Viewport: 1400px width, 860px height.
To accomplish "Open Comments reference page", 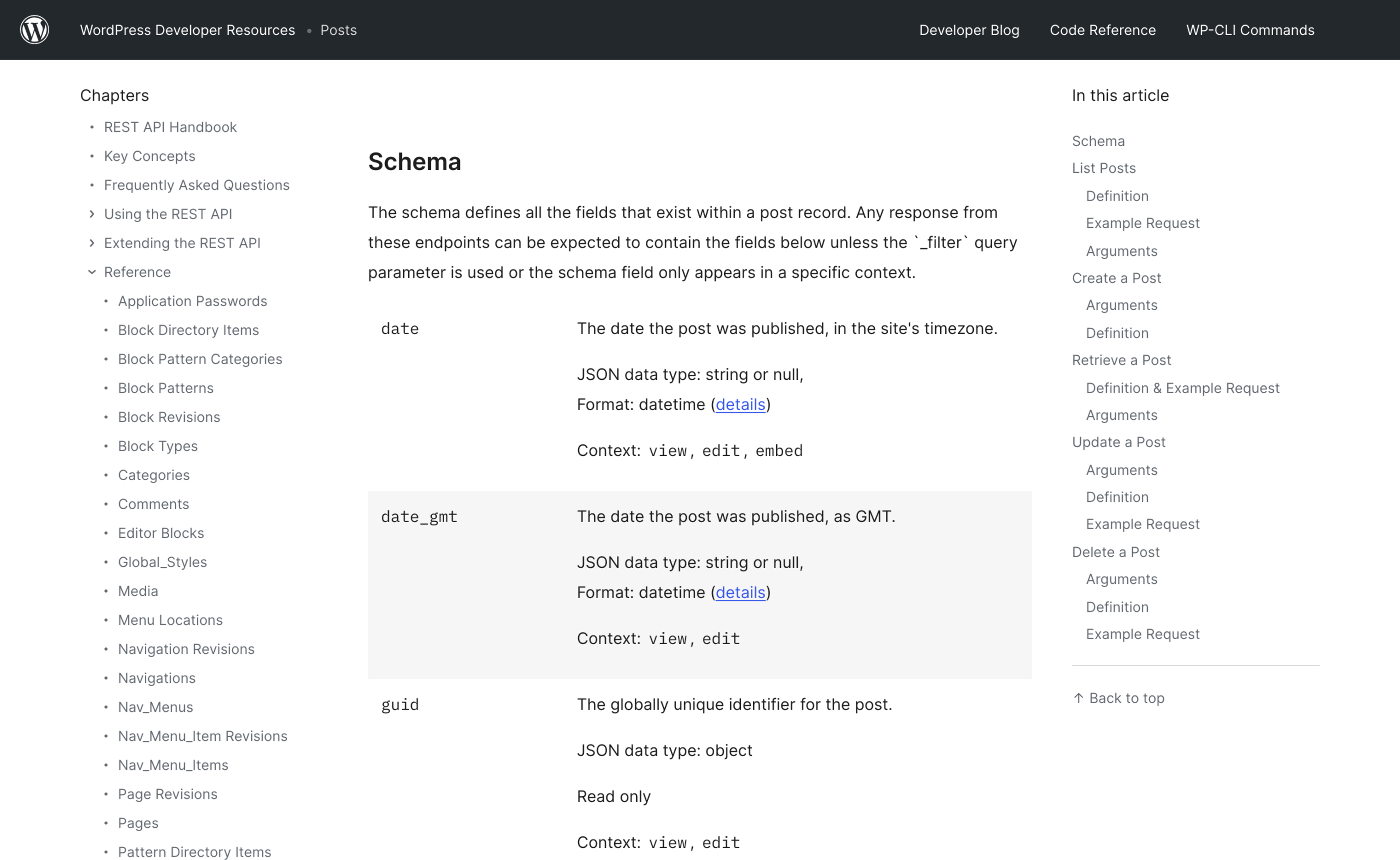I will point(153,504).
